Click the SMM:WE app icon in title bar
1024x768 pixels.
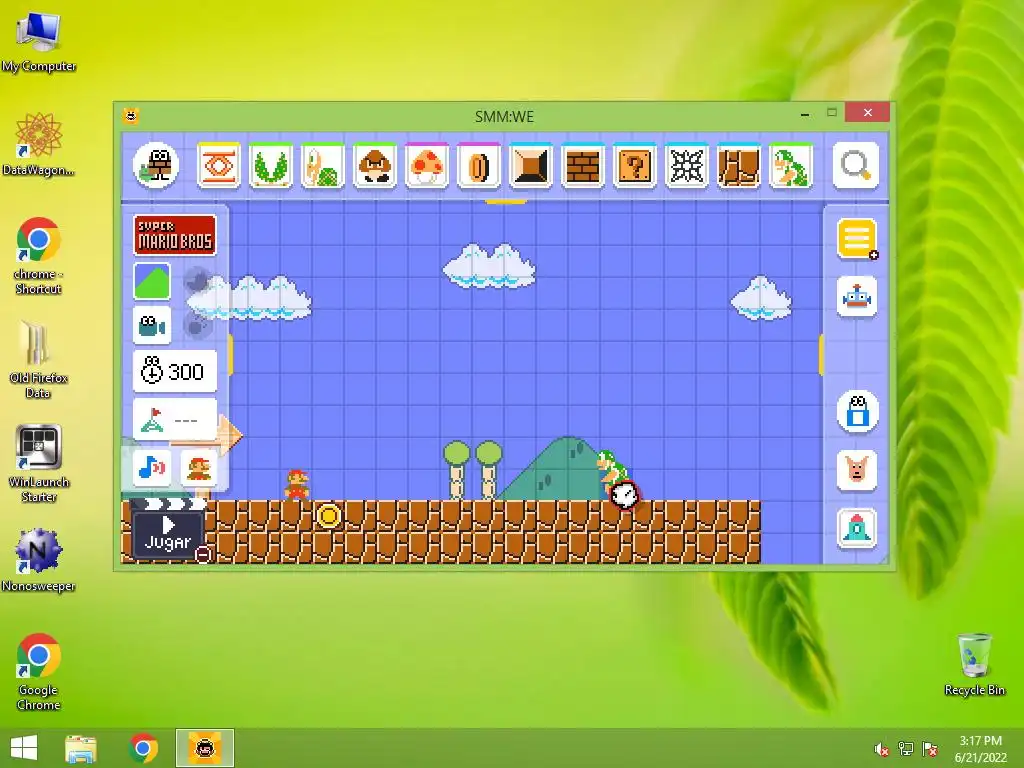tap(131, 116)
